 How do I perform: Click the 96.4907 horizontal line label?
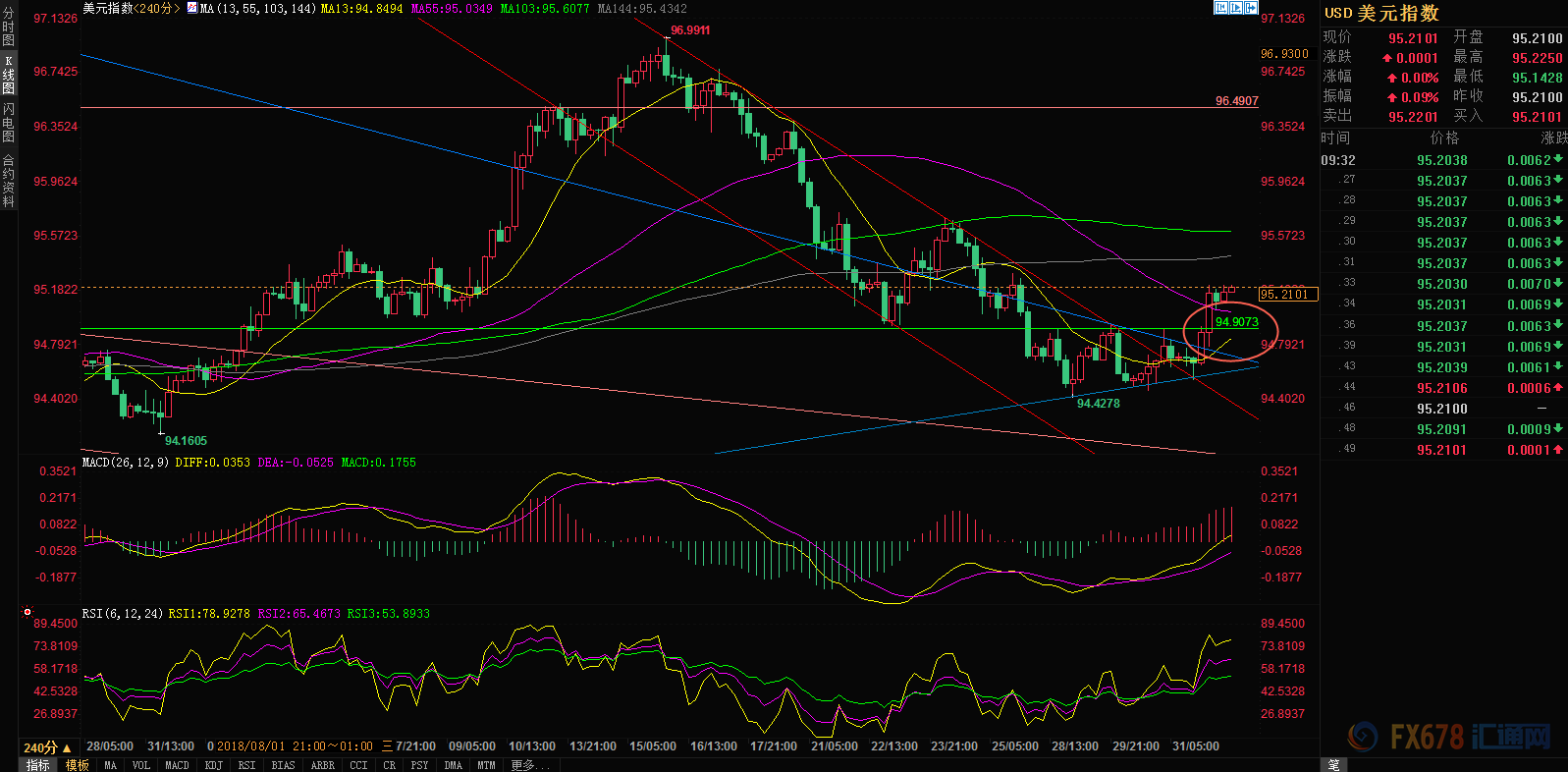pos(1236,101)
